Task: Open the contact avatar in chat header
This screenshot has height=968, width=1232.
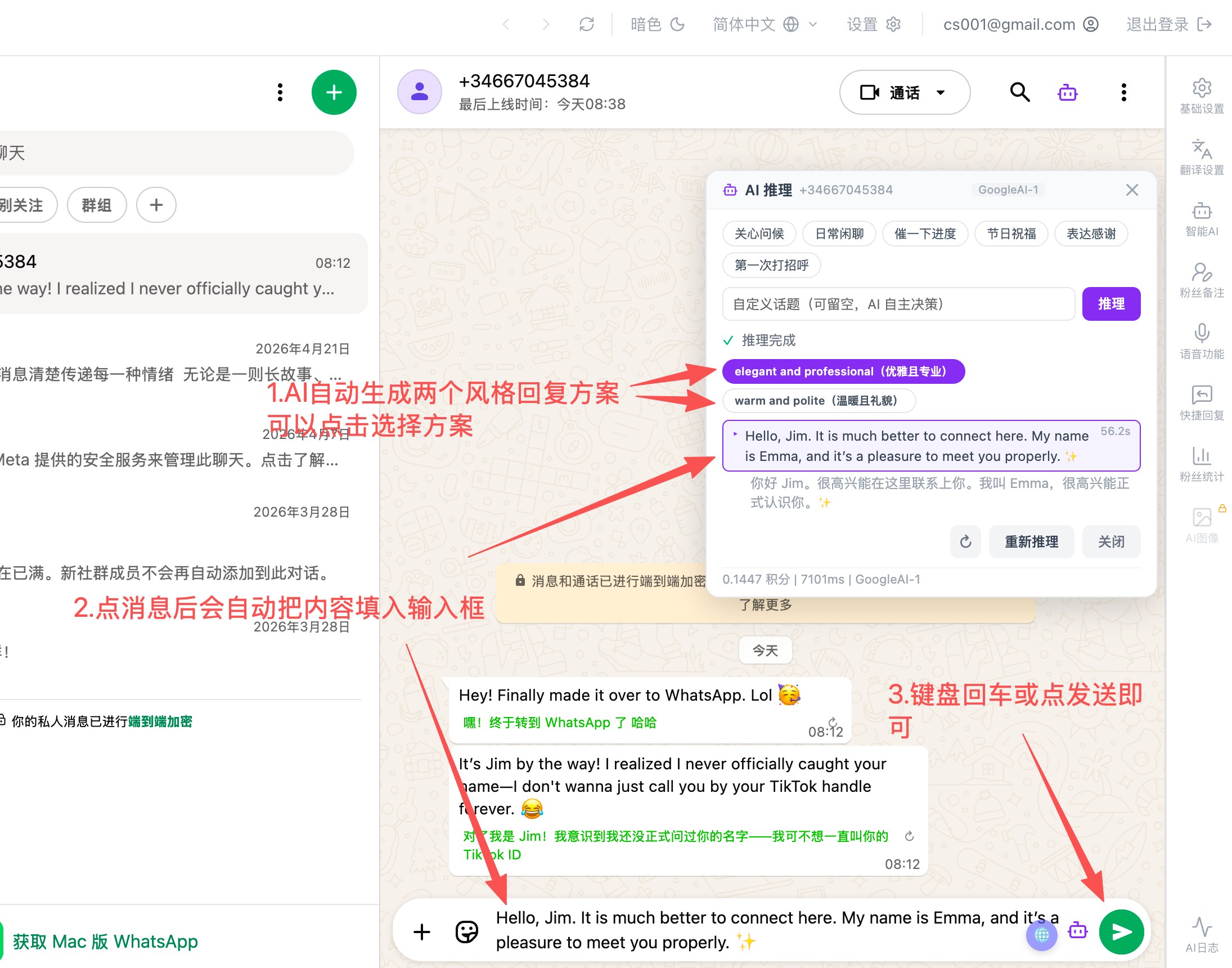Action: (419, 92)
